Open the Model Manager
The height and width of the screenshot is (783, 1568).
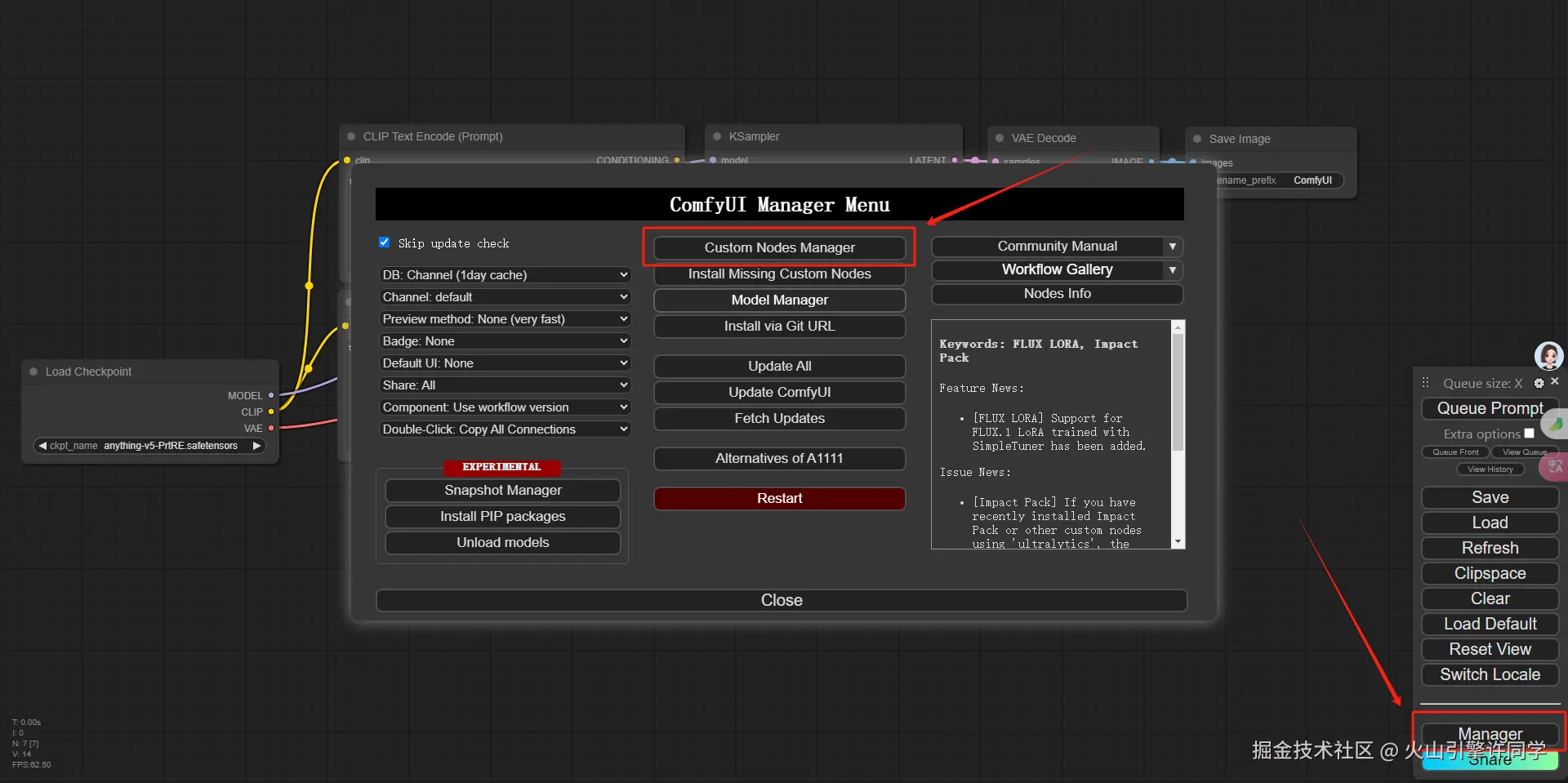click(x=780, y=300)
